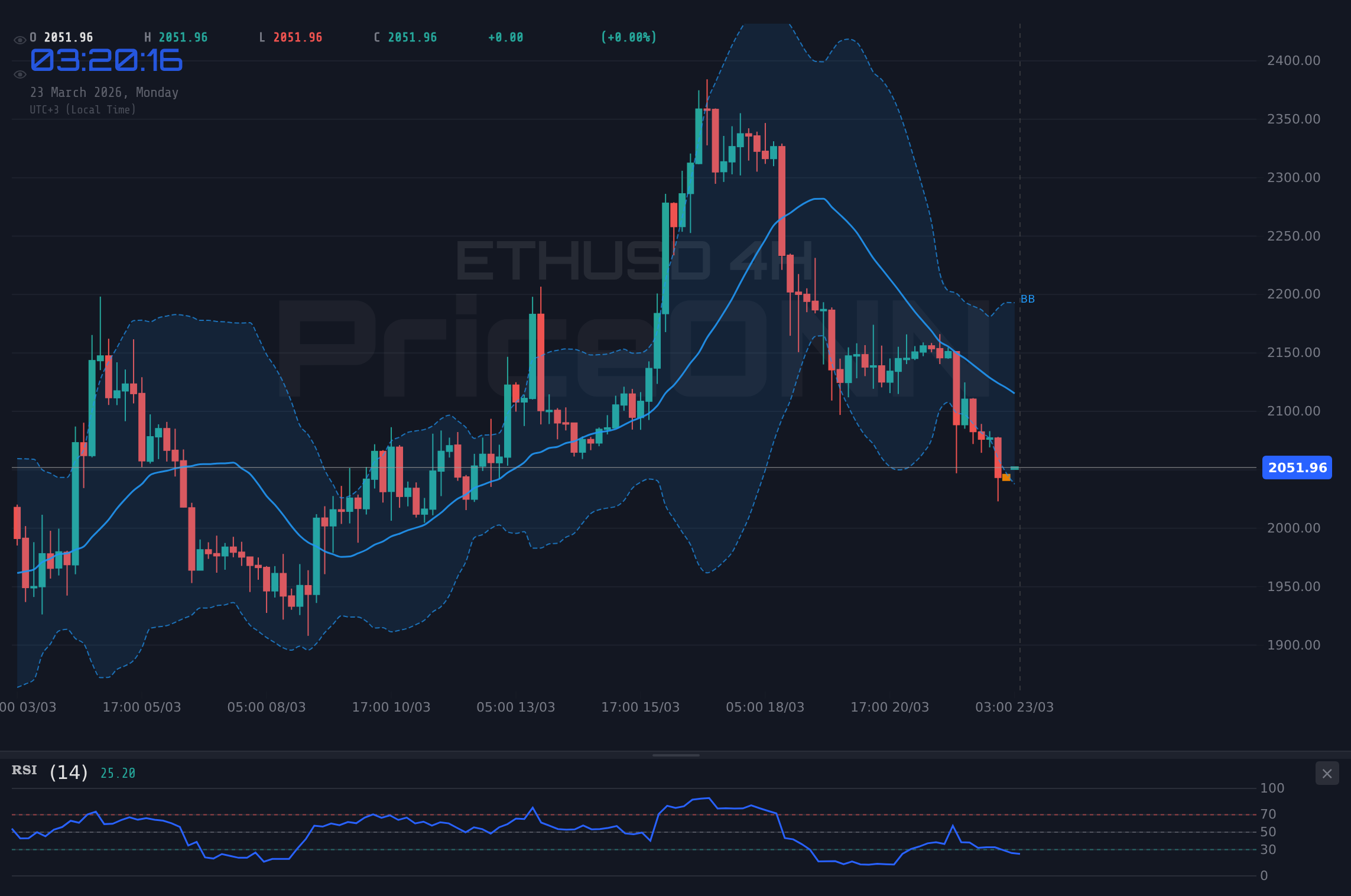Click the RSI 70 overbought level line

pyautogui.click(x=650, y=814)
